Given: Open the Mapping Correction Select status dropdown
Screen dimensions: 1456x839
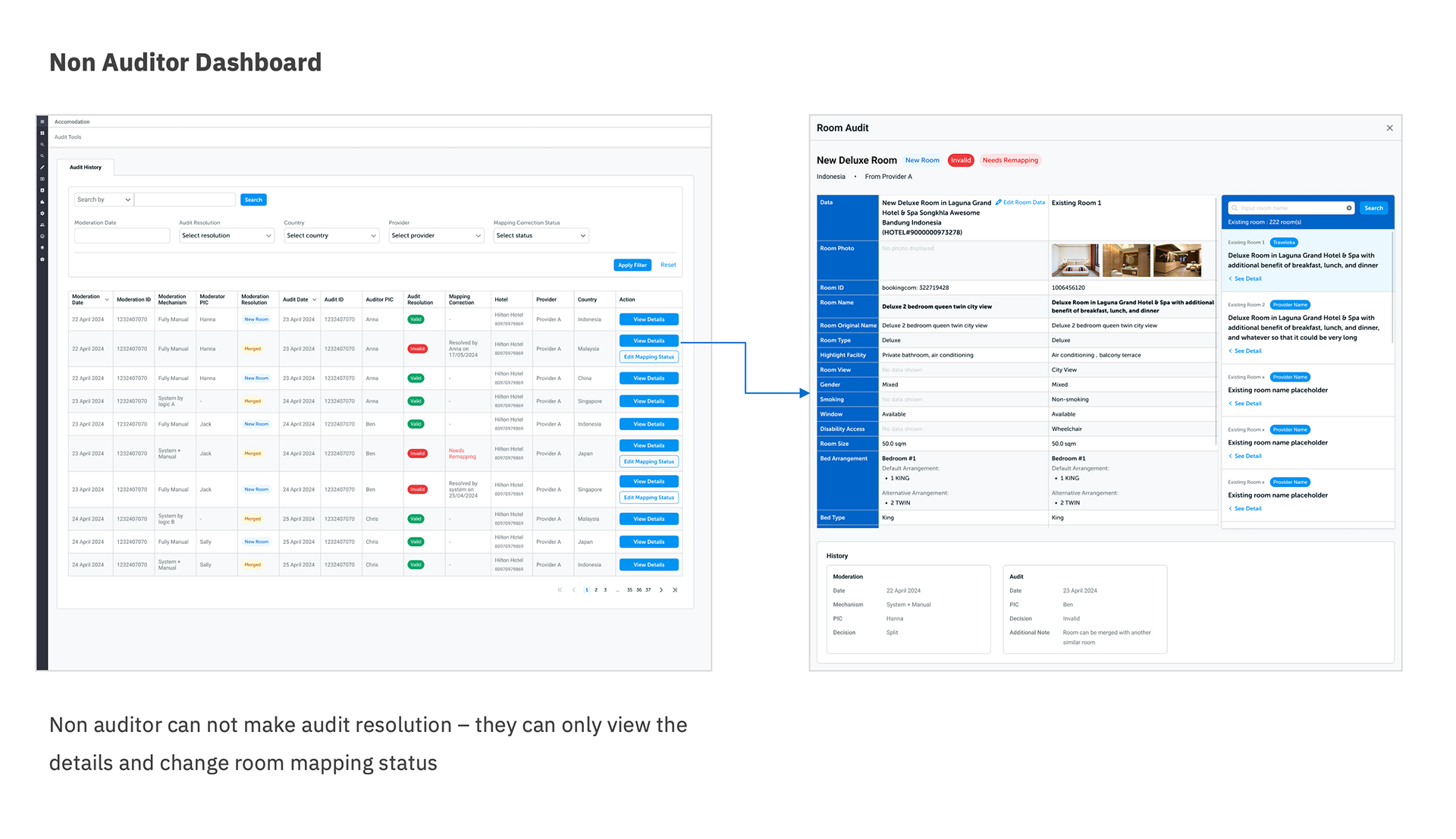Looking at the screenshot, I should [541, 235].
